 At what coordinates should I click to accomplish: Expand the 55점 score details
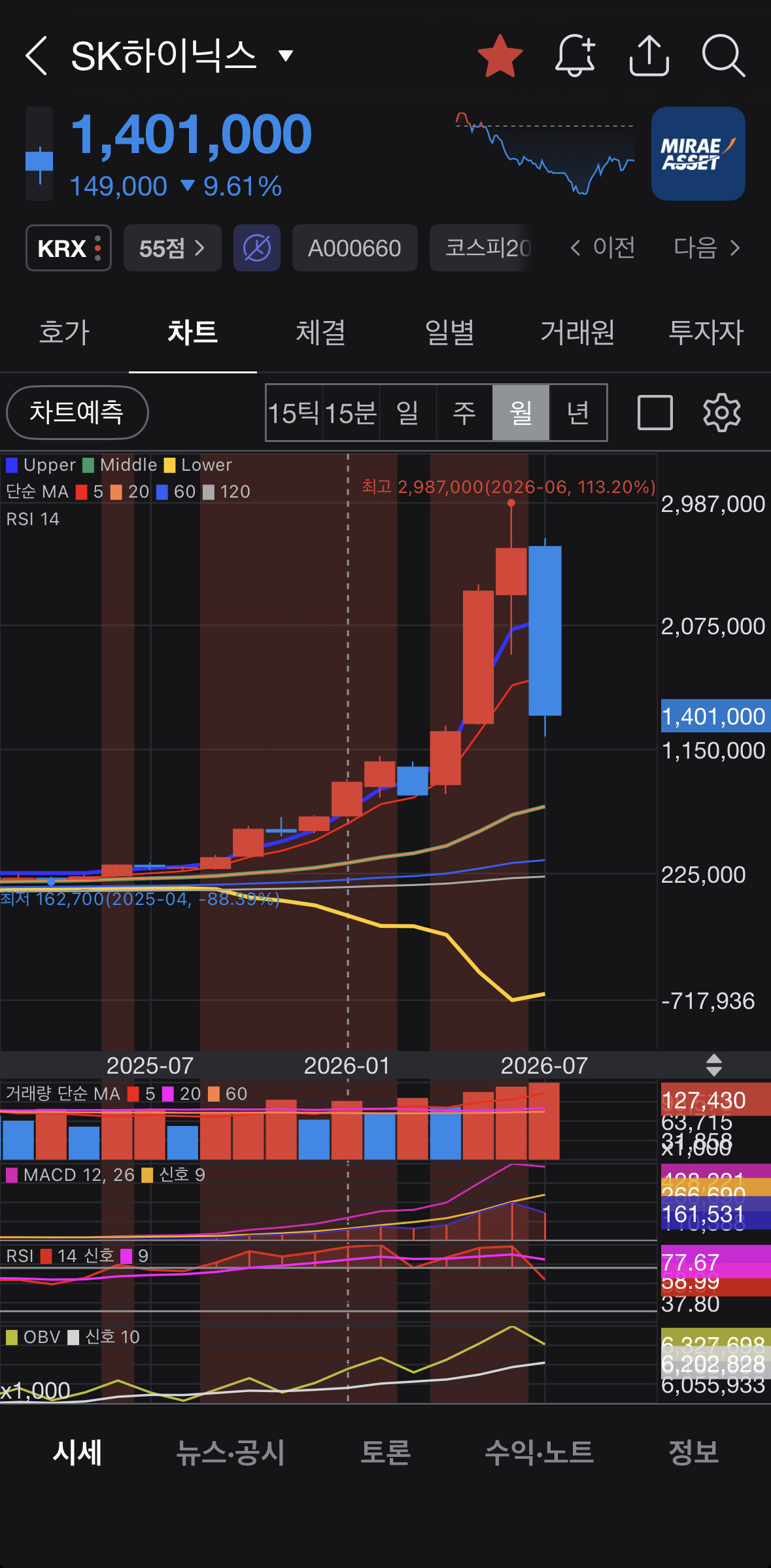[173, 248]
